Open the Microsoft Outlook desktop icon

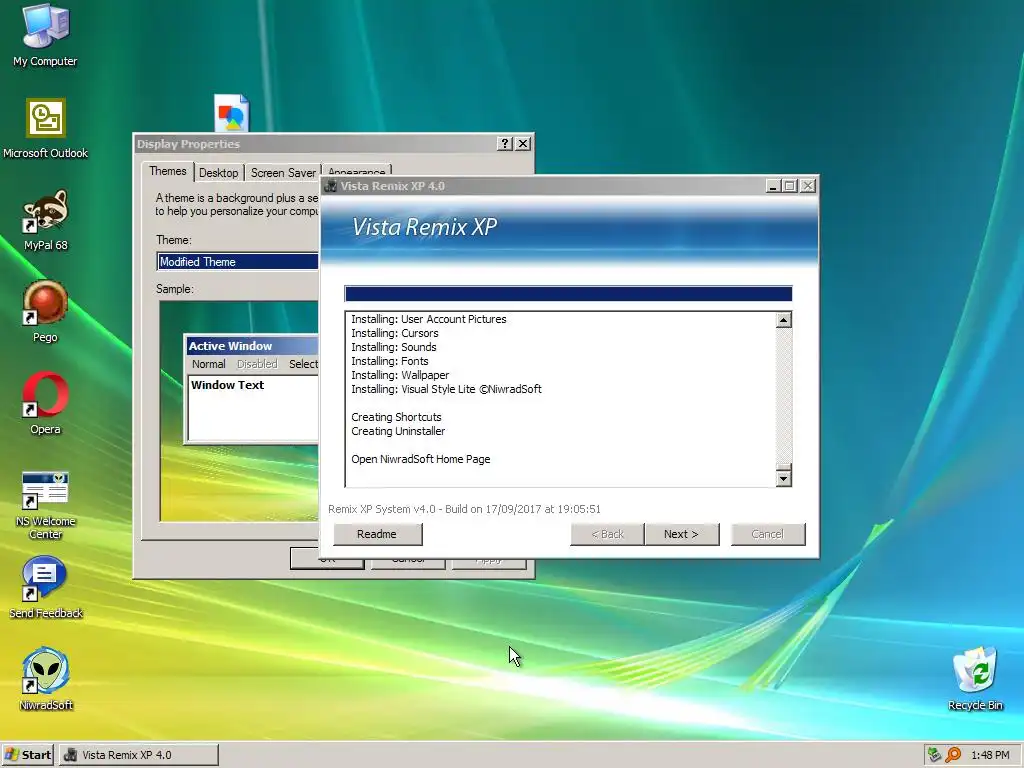45,129
